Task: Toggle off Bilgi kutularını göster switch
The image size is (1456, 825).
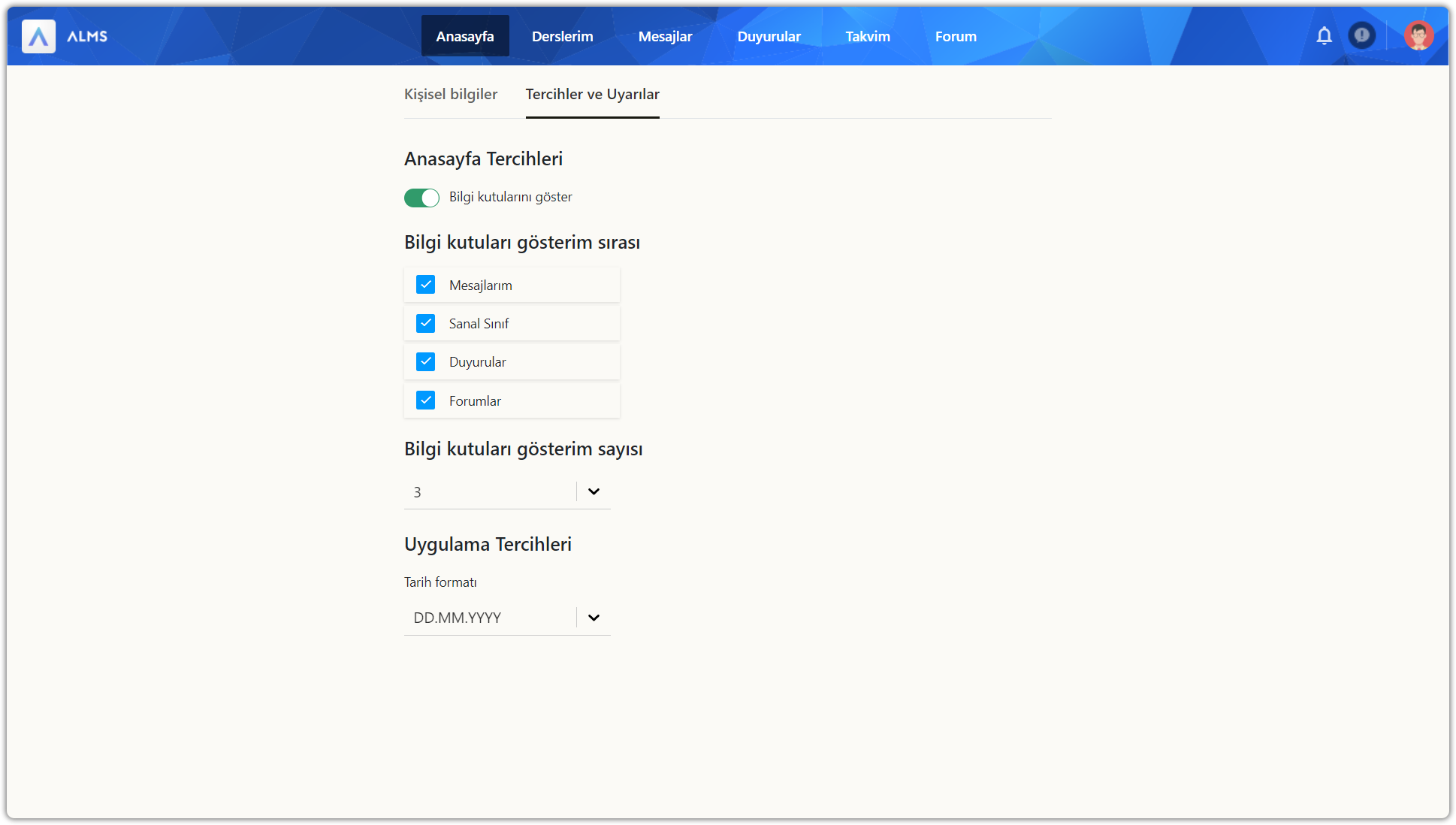Action: point(421,198)
